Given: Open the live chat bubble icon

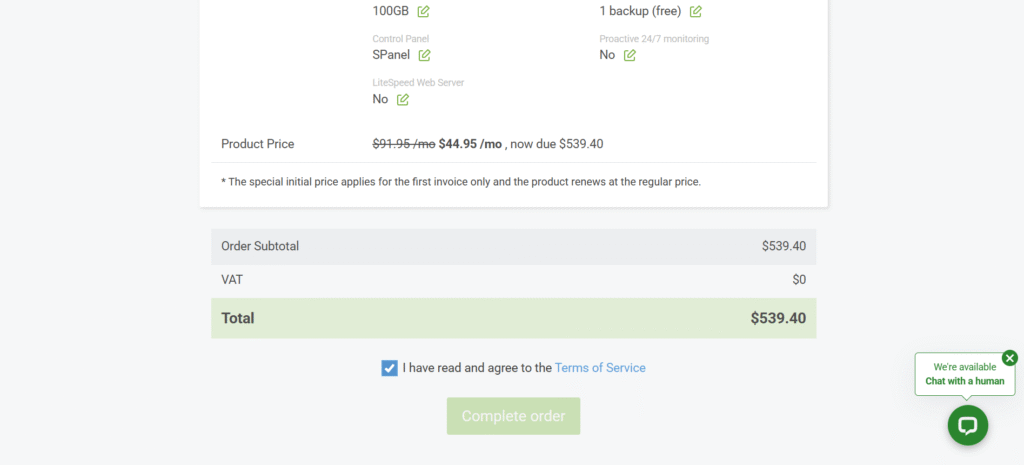Looking at the screenshot, I should click(967, 425).
